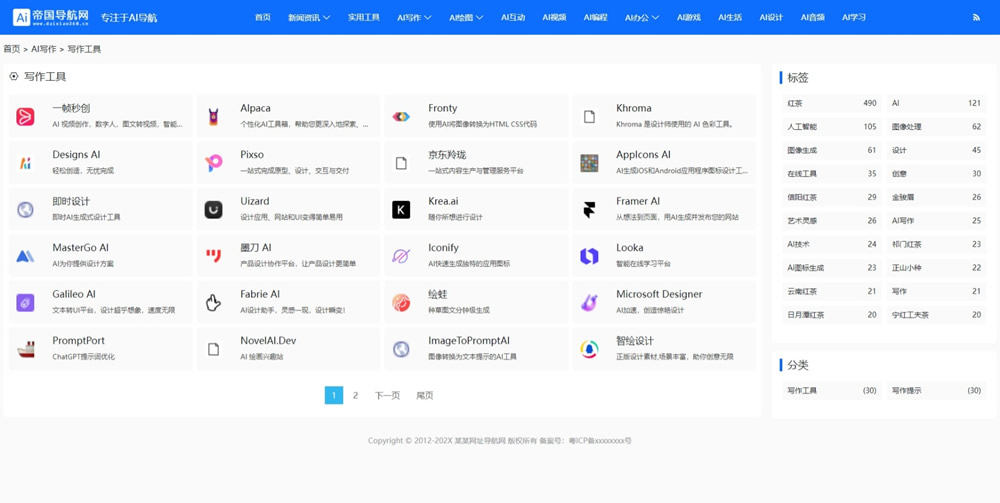This screenshot has height=503, width=1000.
Task: Click the Framer AI logo icon
Action: [589, 210]
